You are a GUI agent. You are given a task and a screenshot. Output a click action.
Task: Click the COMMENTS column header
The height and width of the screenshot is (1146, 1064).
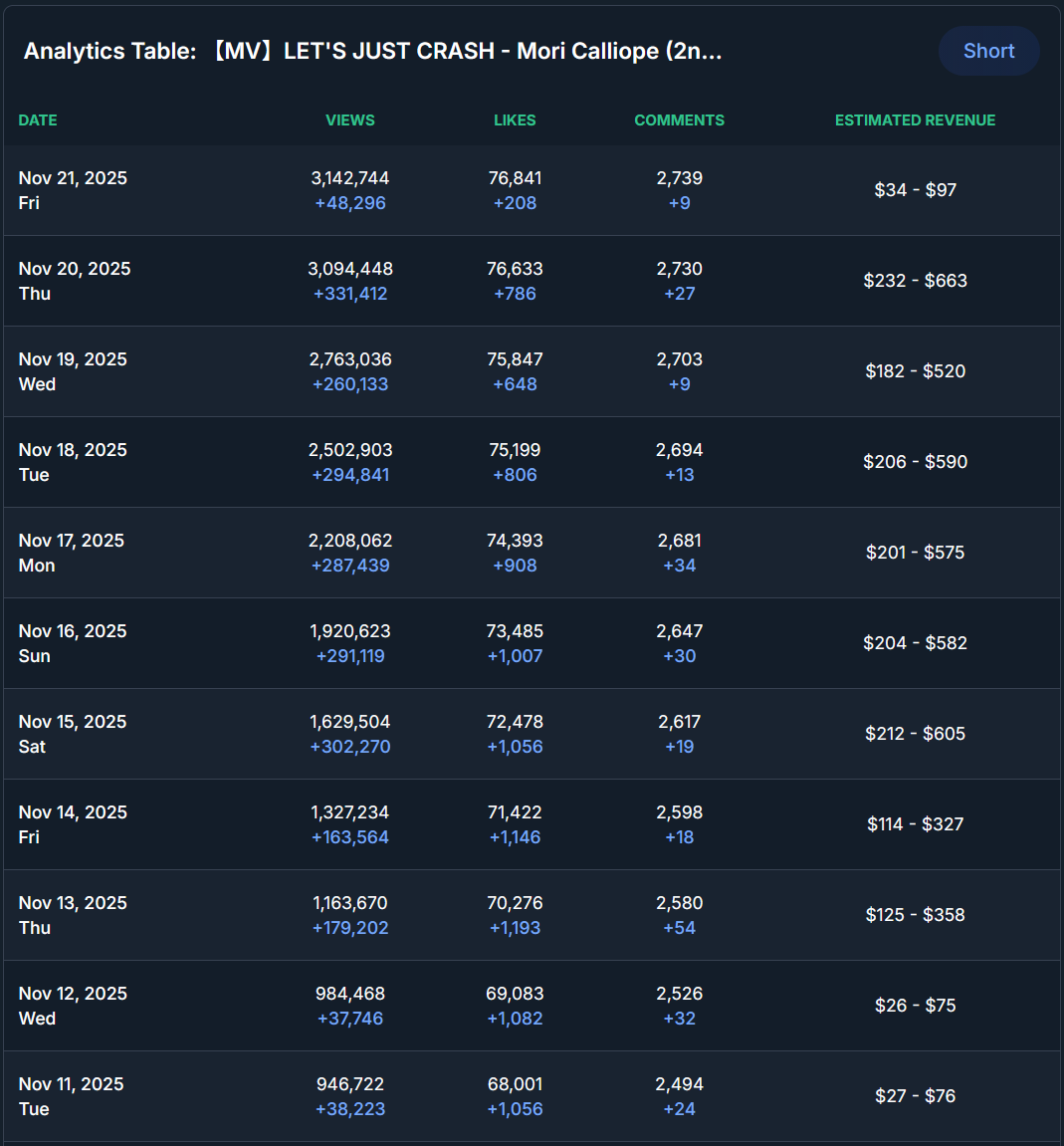click(x=679, y=120)
